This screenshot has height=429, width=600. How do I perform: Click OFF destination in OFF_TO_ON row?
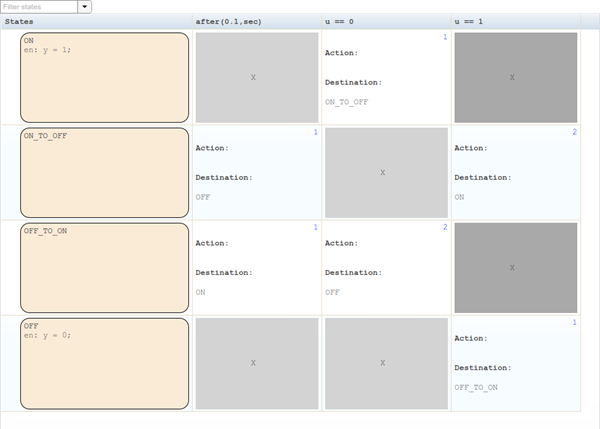(332, 292)
